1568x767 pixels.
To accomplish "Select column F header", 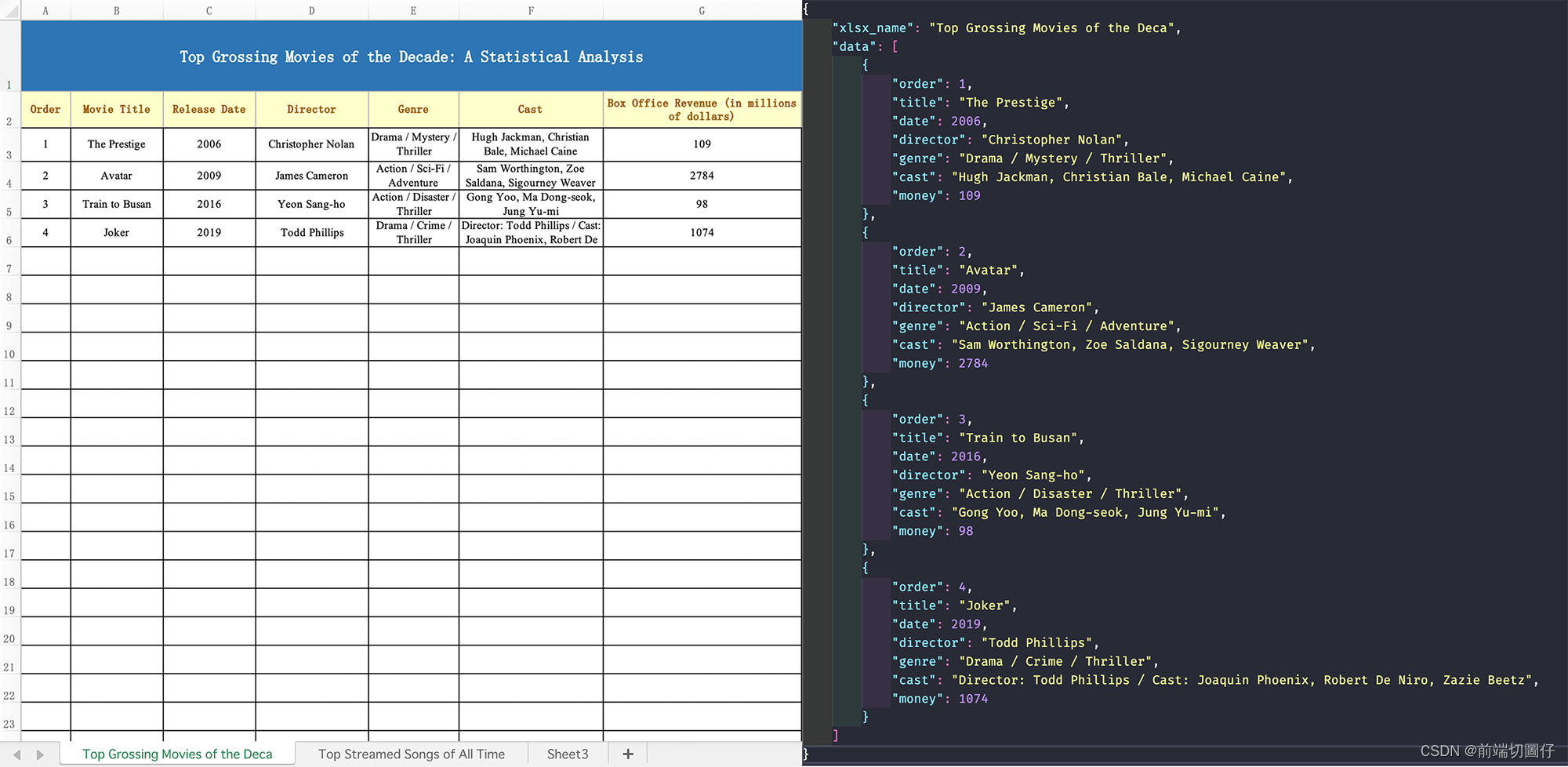I will (531, 10).
